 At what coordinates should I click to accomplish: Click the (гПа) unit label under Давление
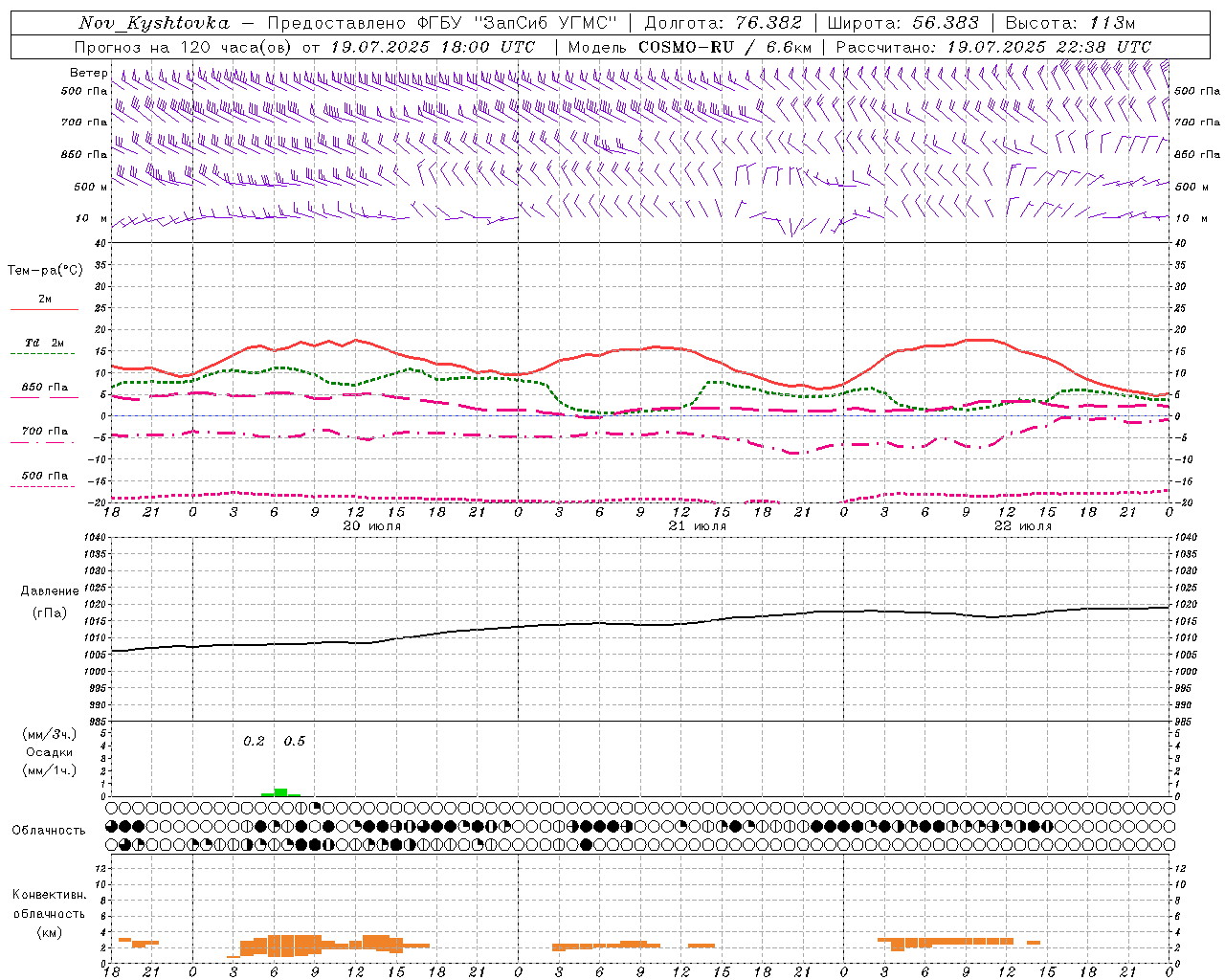click(x=49, y=613)
